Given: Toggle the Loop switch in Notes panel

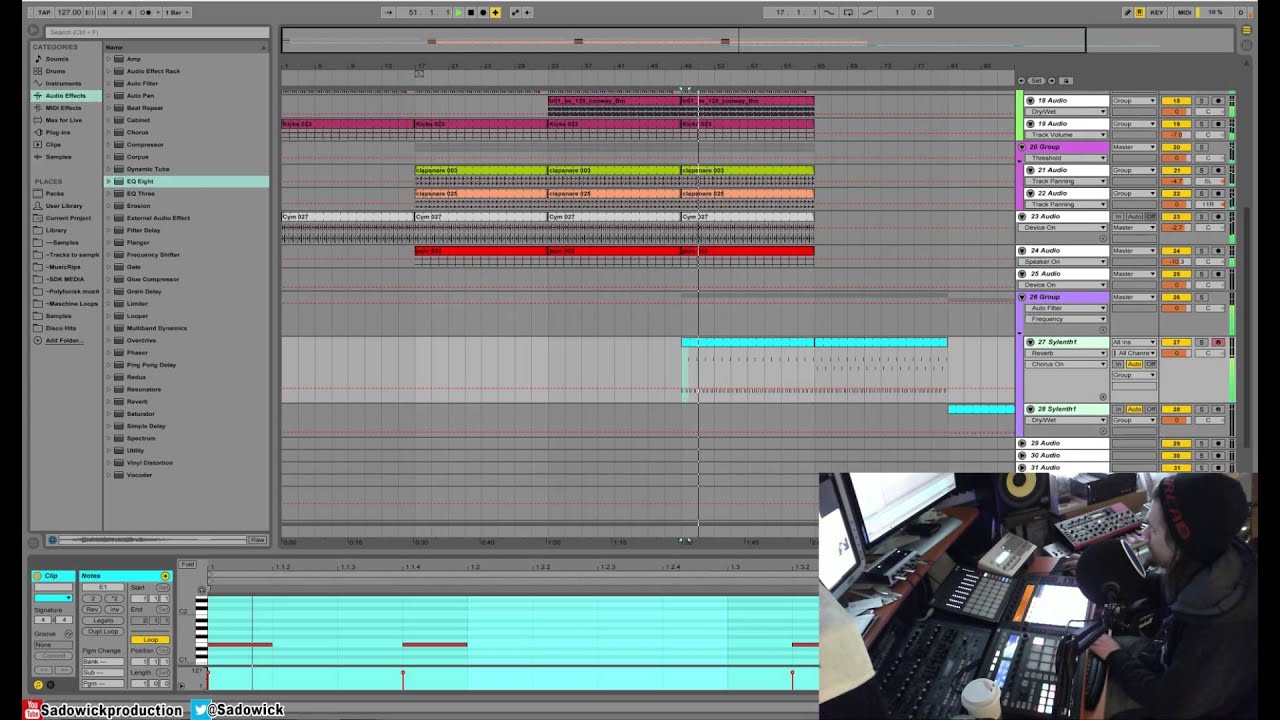Looking at the screenshot, I should tap(151, 639).
